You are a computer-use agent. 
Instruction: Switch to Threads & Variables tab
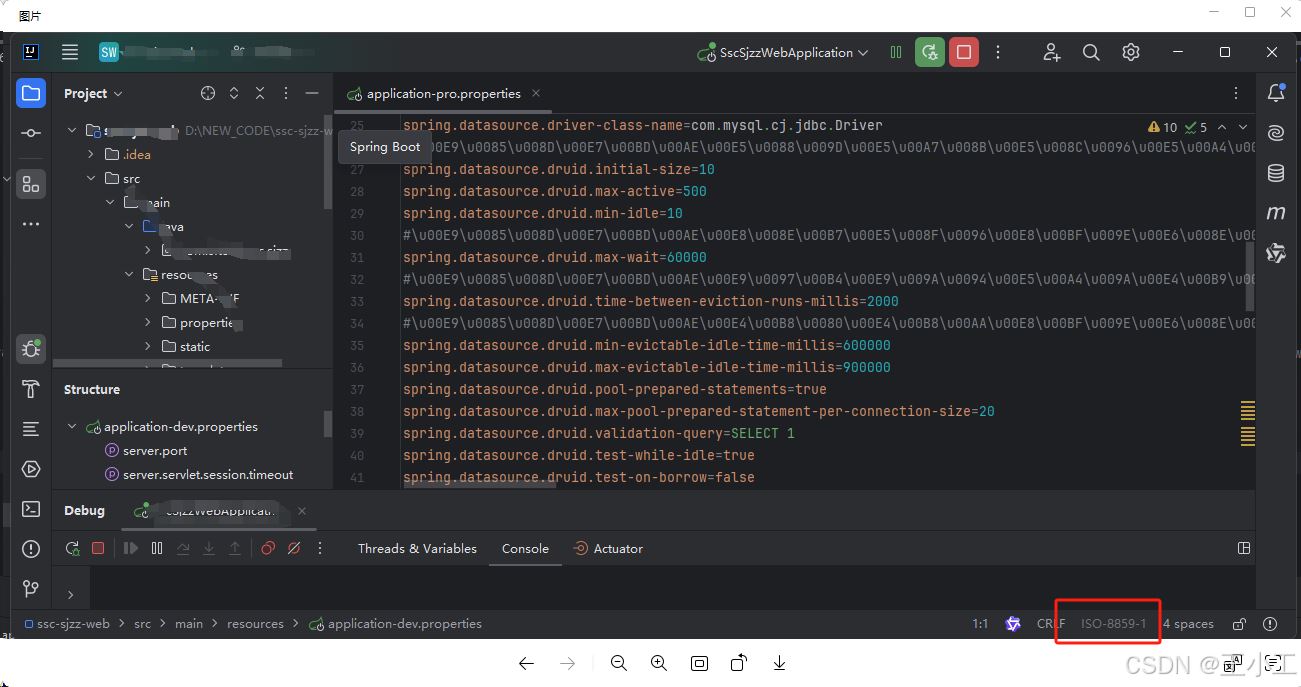(417, 548)
